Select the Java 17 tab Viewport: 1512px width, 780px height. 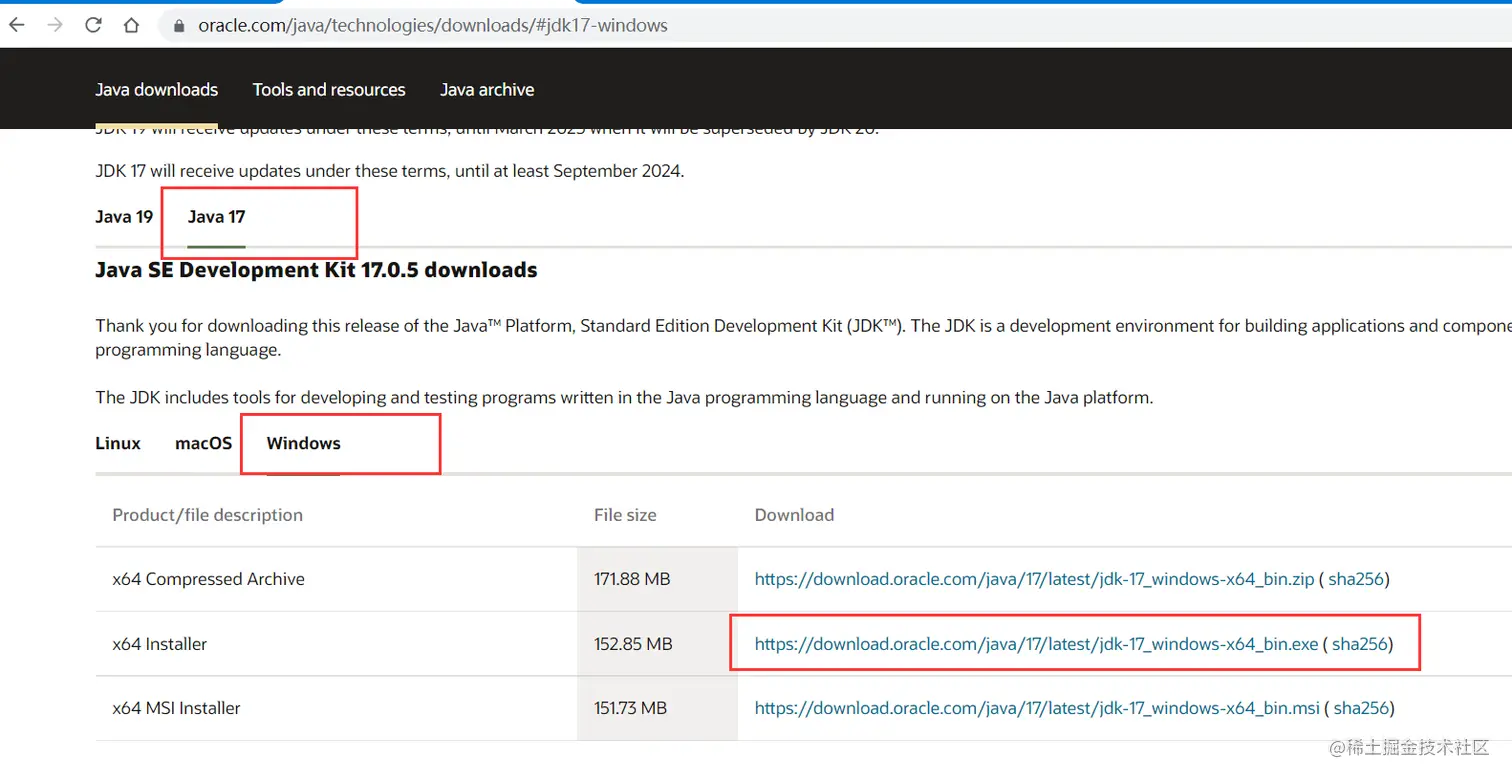click(216, 217)
